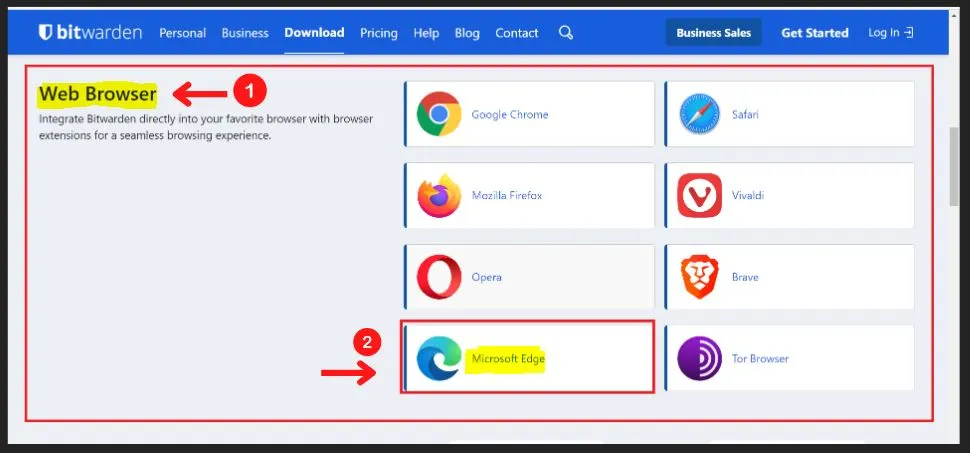Open the Help menu item
The width and height of the screenshot is (970, 453).
coord(426,33)
